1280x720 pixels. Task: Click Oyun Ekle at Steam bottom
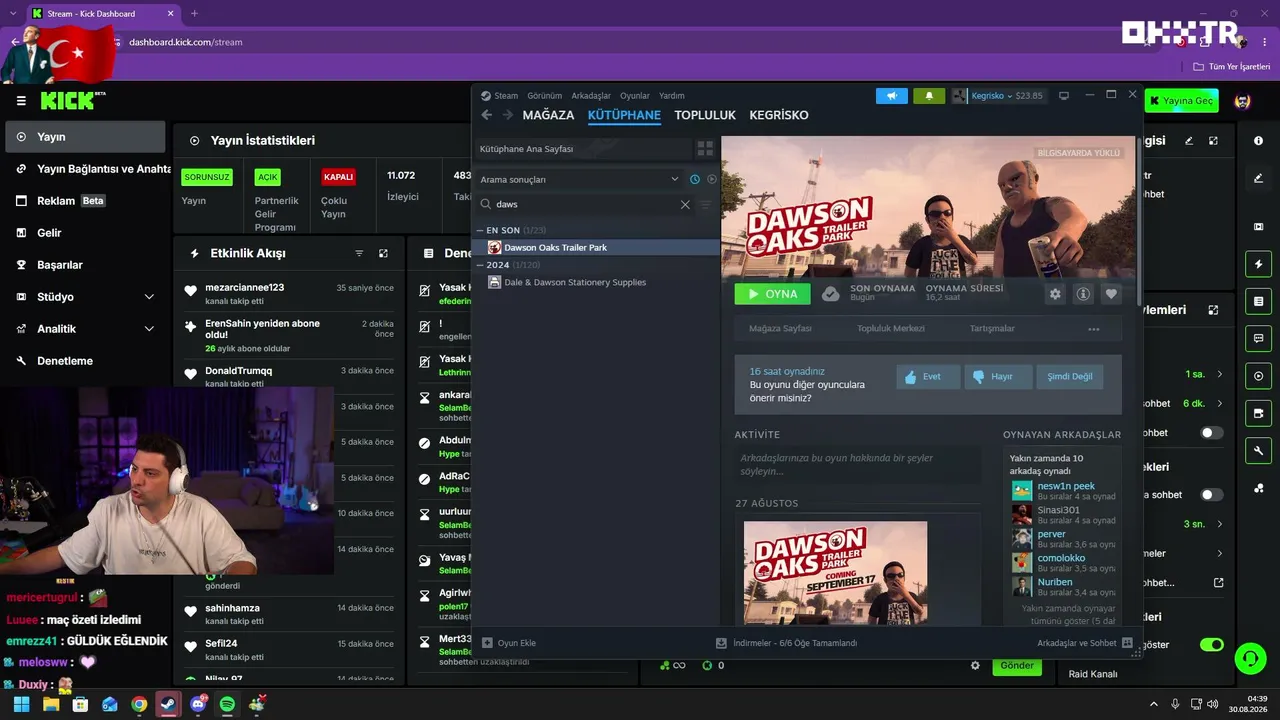click(x=509, y=643)
